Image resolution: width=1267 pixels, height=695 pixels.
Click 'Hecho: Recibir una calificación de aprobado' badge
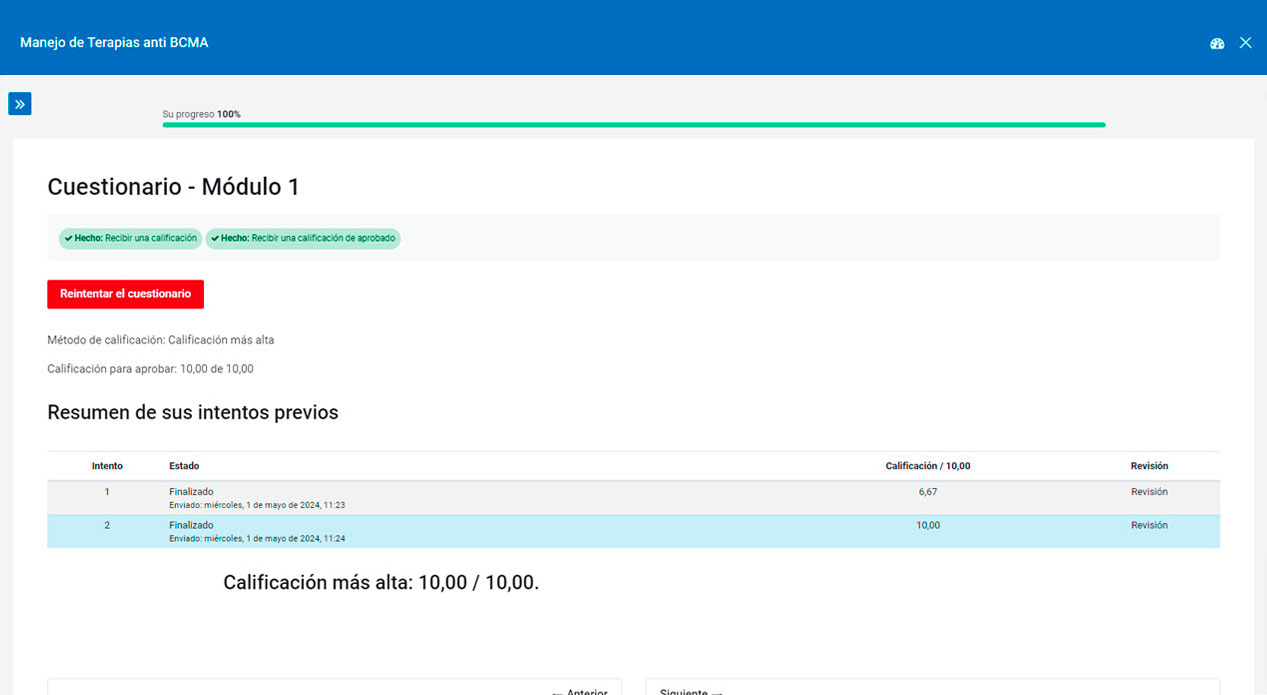(303, 239)
